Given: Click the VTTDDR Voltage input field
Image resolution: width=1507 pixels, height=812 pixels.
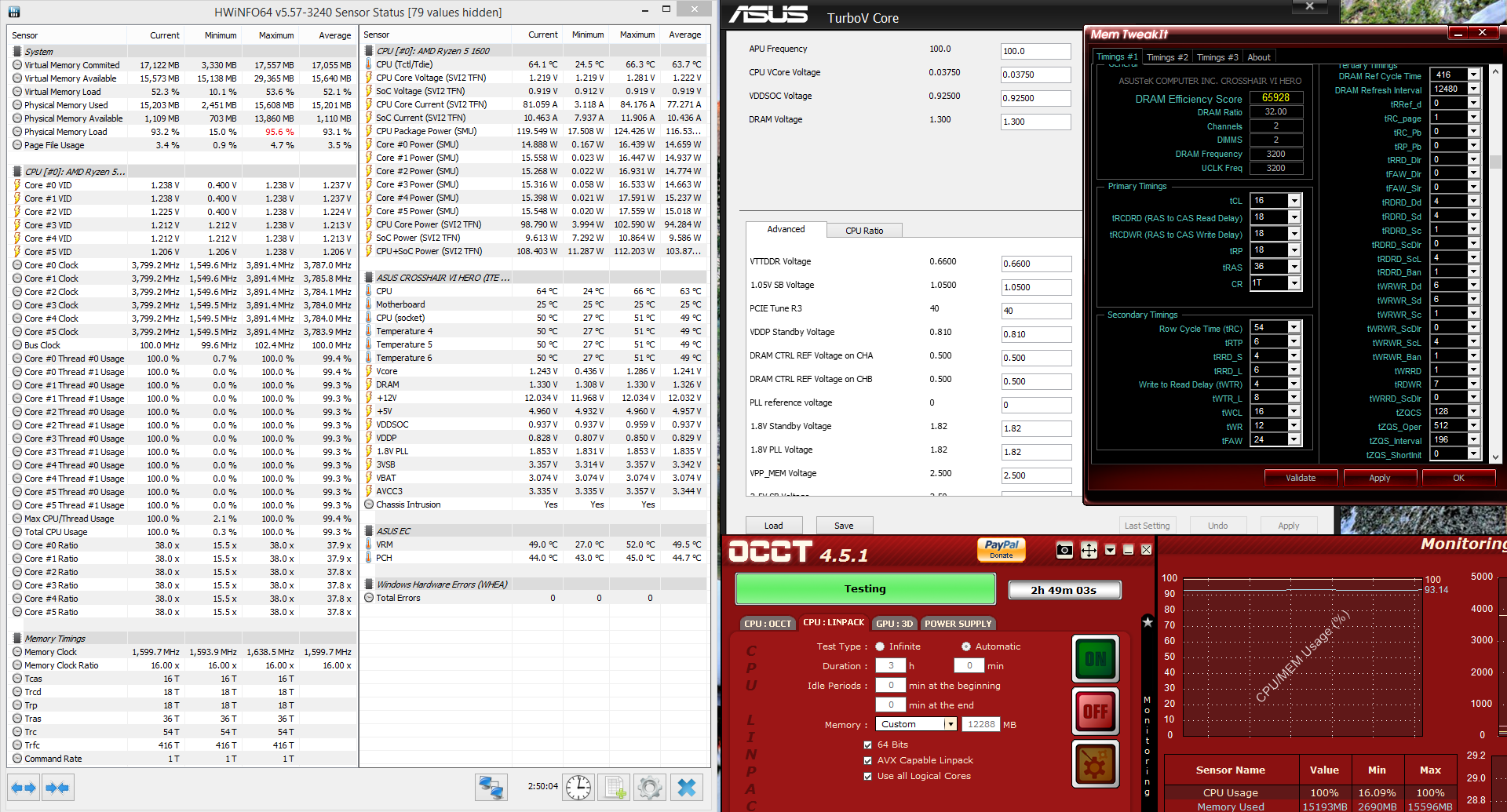Looking at the screenshot, I should (x=1036, y=264).
